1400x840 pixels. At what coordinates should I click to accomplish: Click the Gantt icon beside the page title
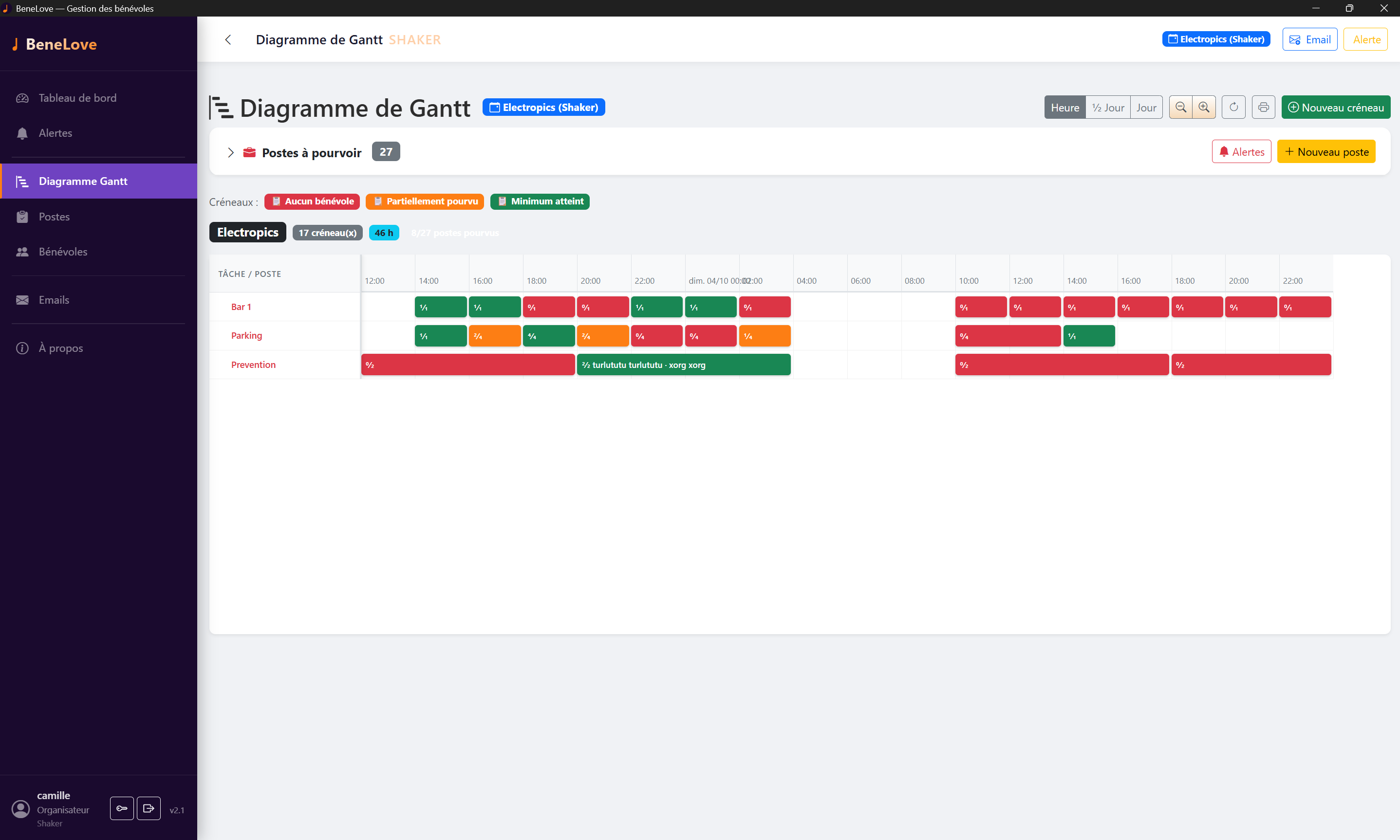click(221, 108)
